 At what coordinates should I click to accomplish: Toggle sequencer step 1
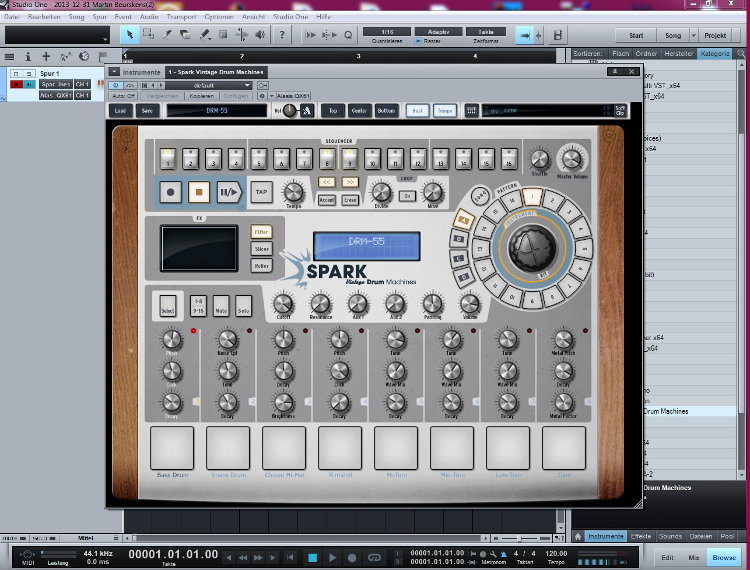coord(167,158)
